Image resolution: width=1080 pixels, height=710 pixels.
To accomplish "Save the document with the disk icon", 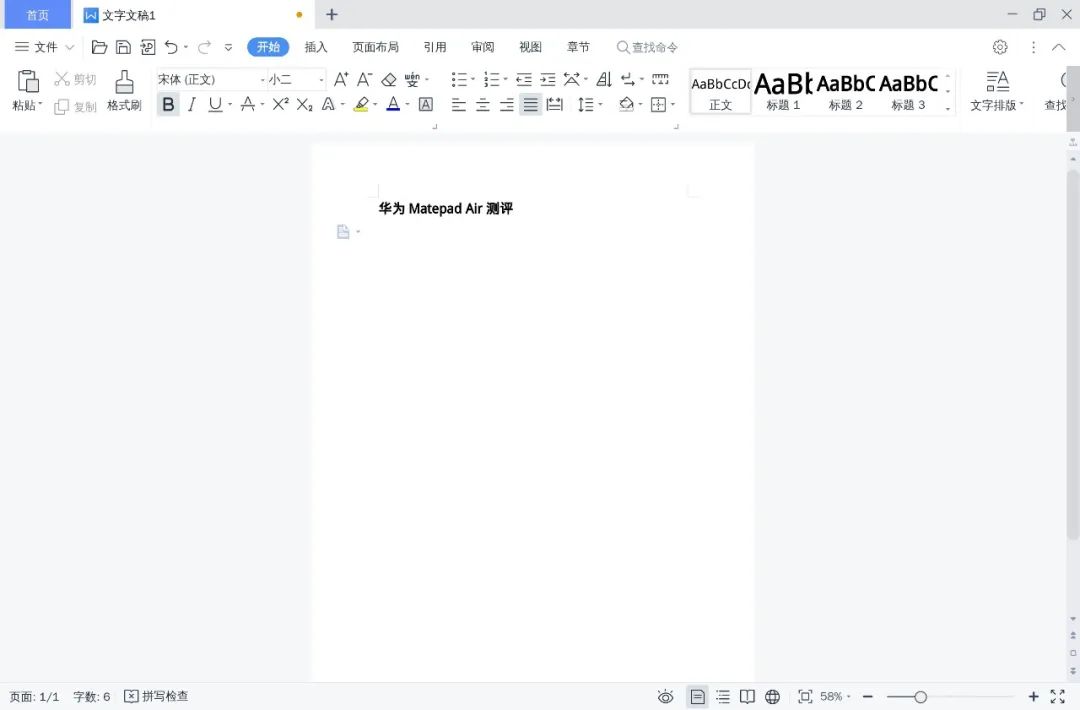I will click(x=123, y=47).
